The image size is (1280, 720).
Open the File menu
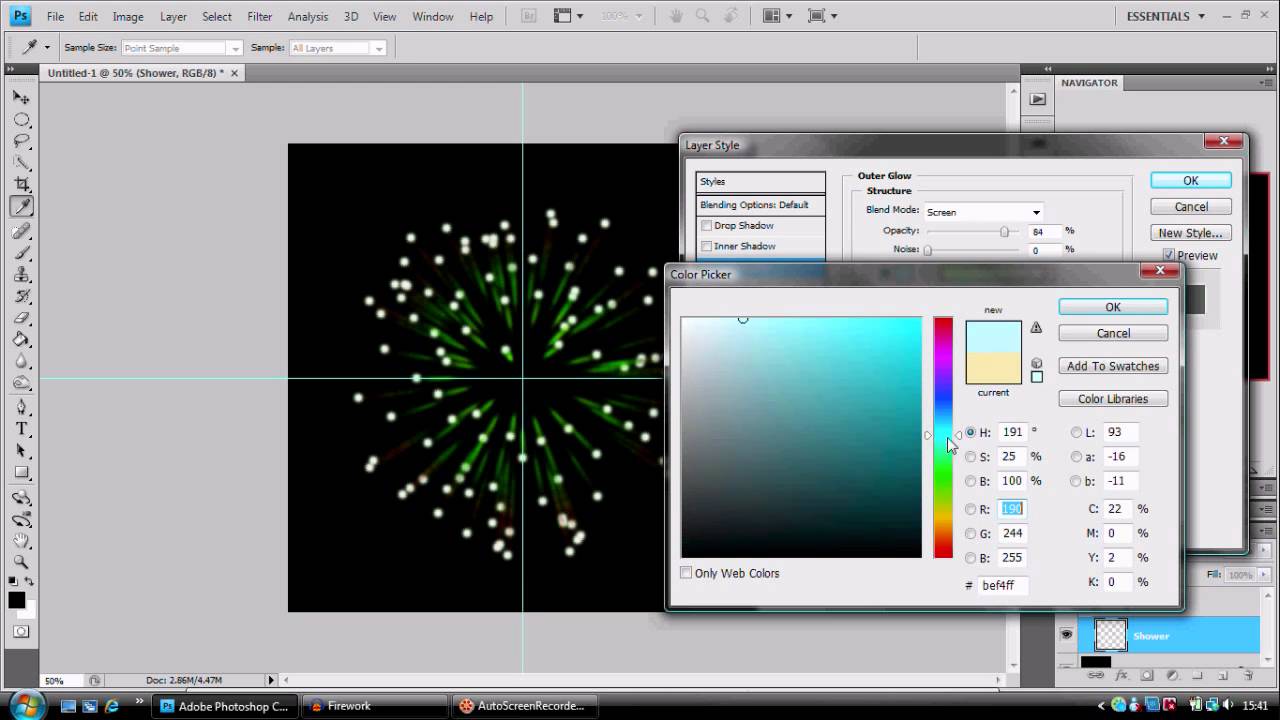pos(55,16)
